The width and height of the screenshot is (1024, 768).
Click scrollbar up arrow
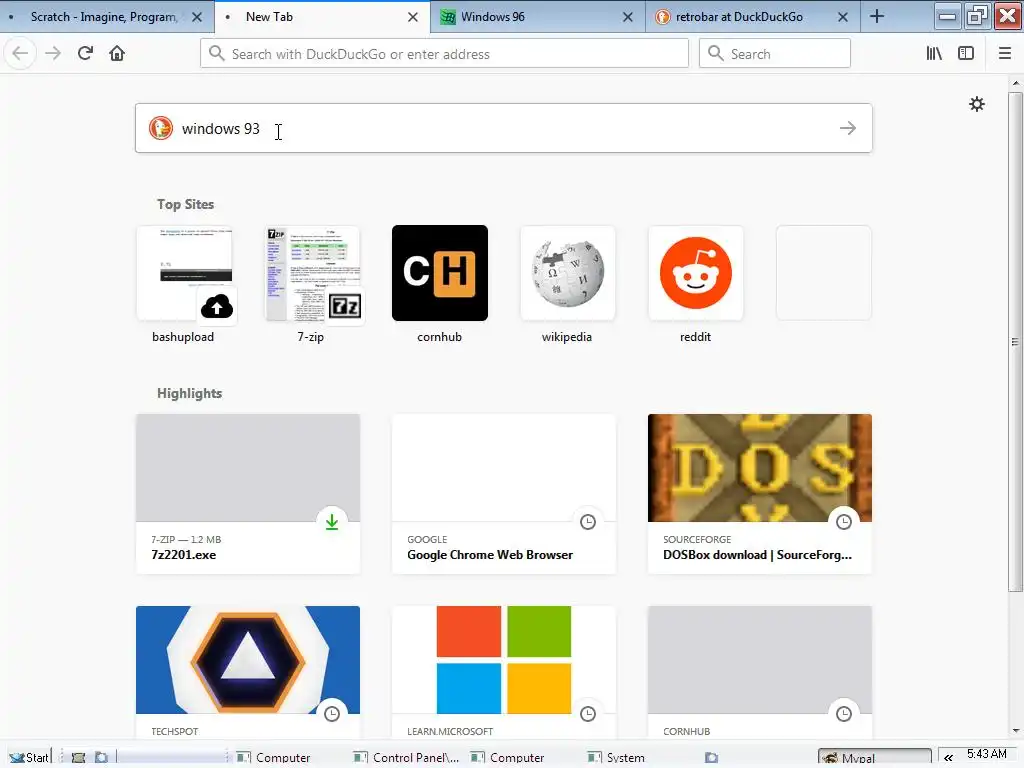(x=1015, y=84)
